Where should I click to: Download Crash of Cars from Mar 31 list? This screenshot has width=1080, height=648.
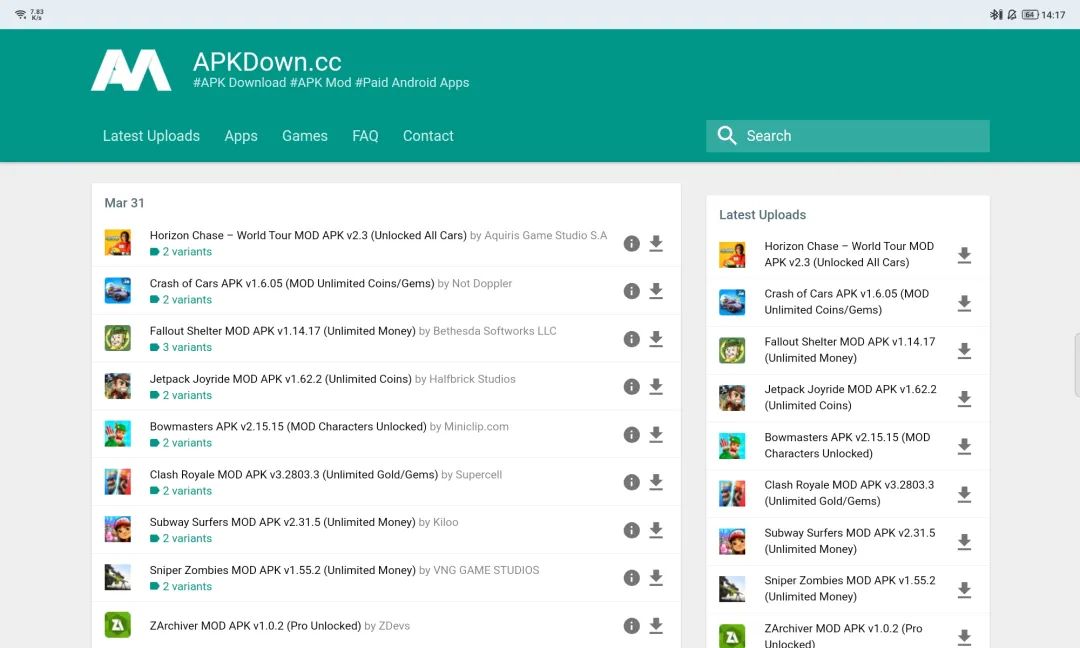click(x=656, y=291)
